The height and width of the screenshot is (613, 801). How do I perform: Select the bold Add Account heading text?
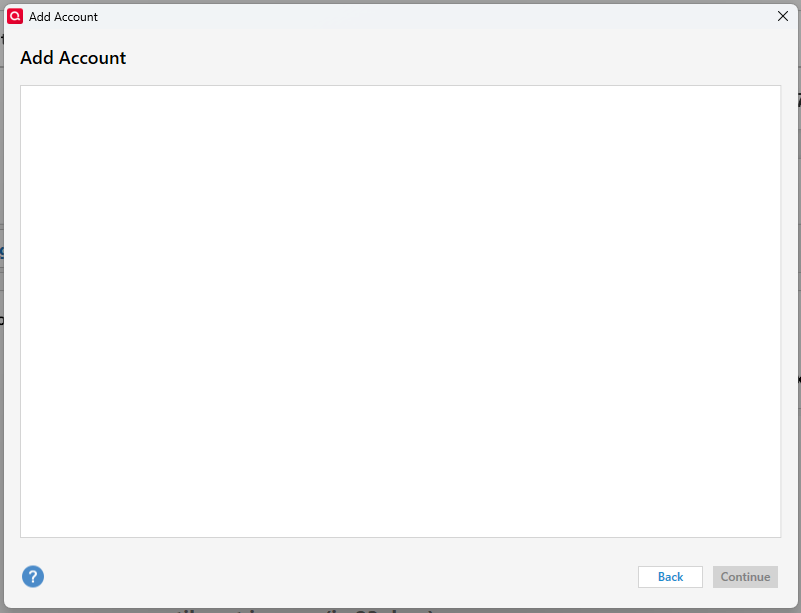pyautogui.click(x=73, y=58)
